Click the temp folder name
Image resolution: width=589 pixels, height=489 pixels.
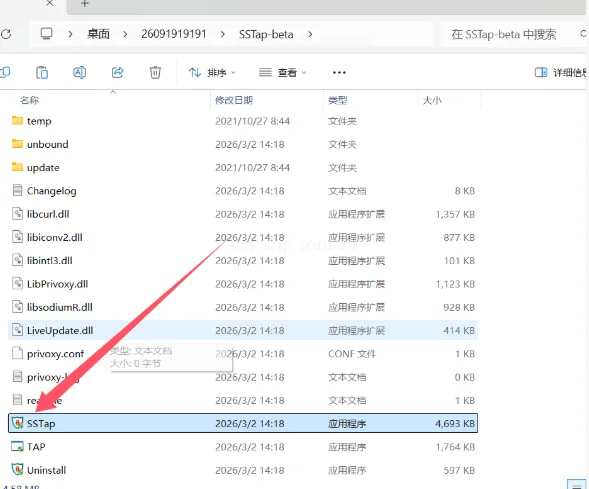(x=39, y=121)
